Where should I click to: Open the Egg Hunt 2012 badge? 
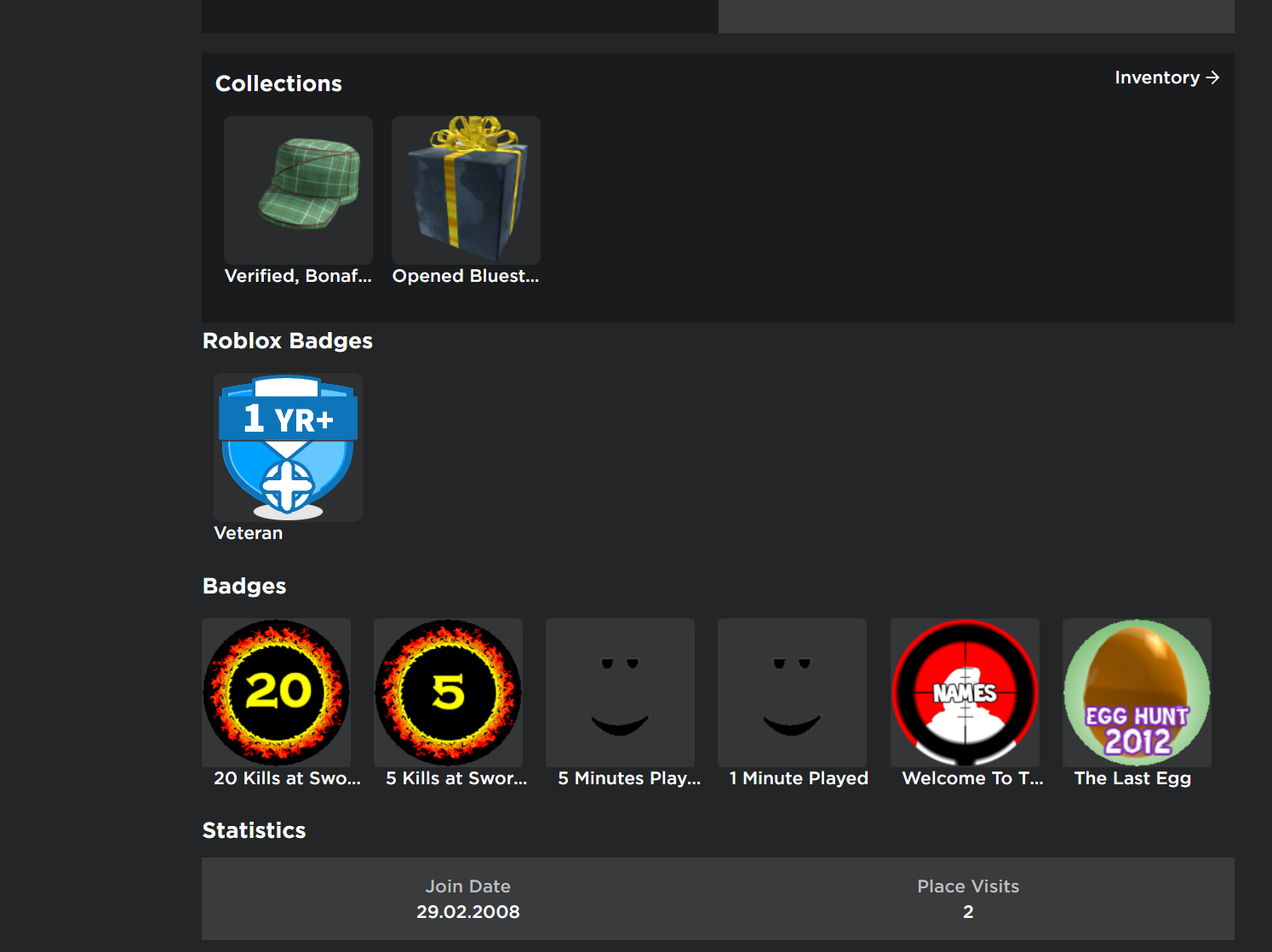coord(1137,692)
